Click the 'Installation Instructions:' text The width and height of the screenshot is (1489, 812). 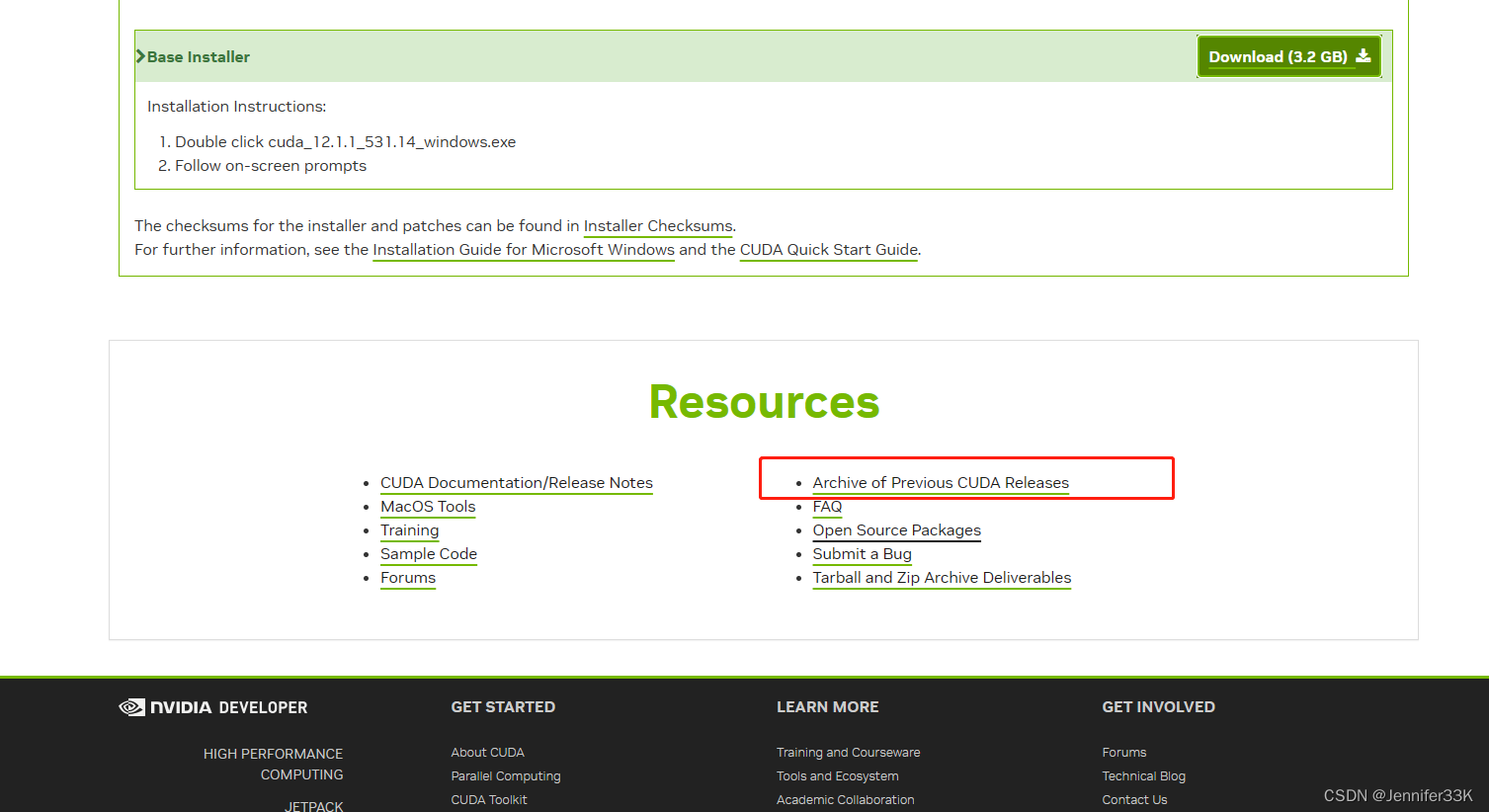pos(237,107)
